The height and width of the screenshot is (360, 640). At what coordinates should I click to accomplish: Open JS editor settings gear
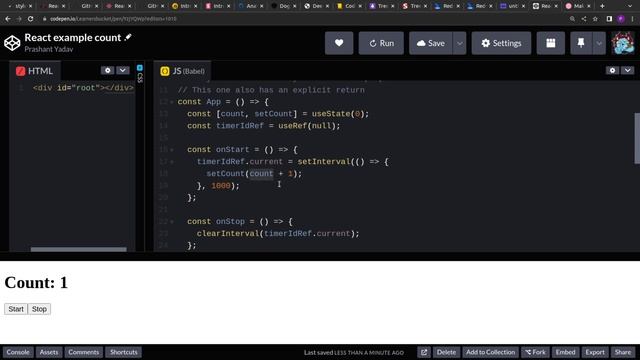click(x=612, y=70)
